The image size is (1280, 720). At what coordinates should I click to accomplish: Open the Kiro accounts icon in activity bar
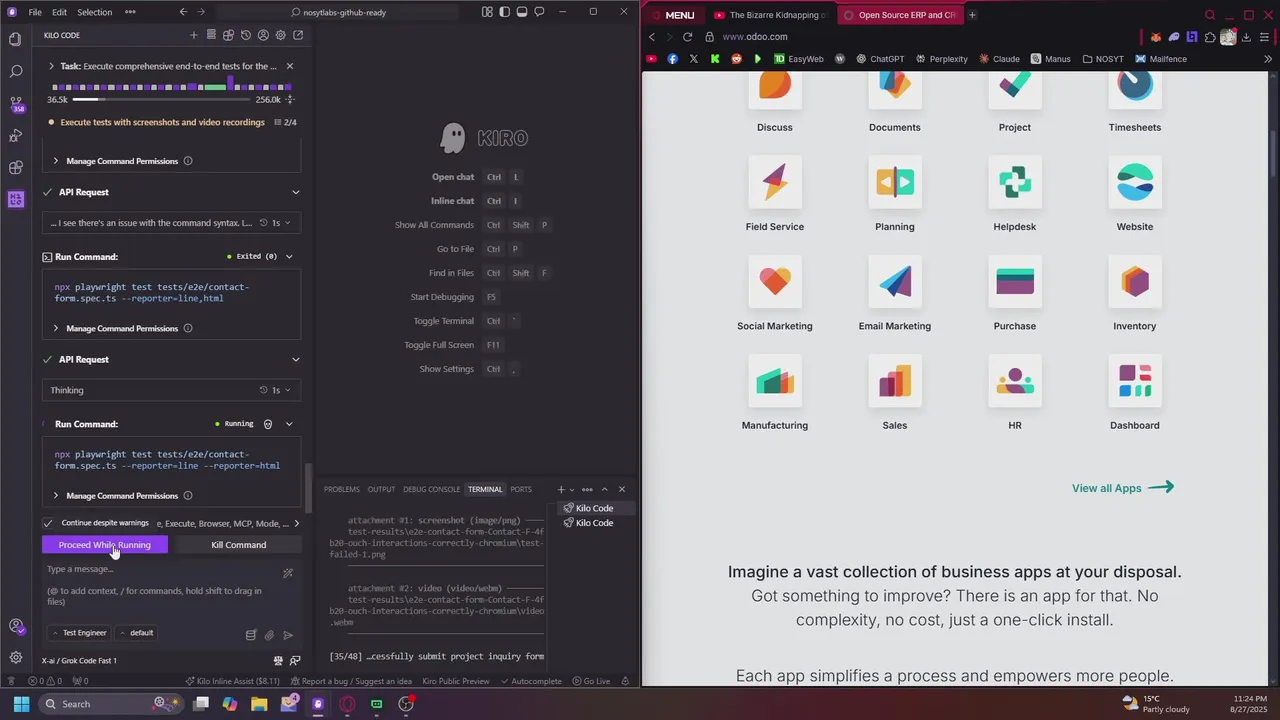[15, 626]
